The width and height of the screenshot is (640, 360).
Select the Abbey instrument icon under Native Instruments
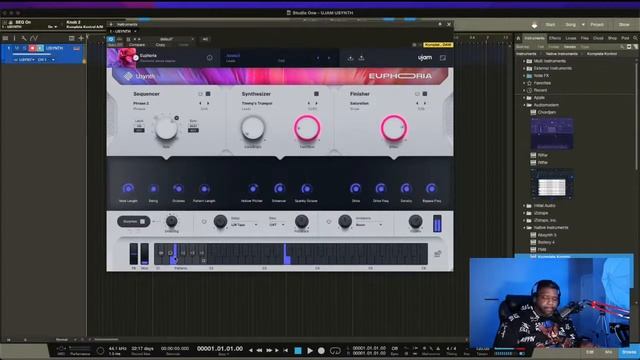point(533,235)
